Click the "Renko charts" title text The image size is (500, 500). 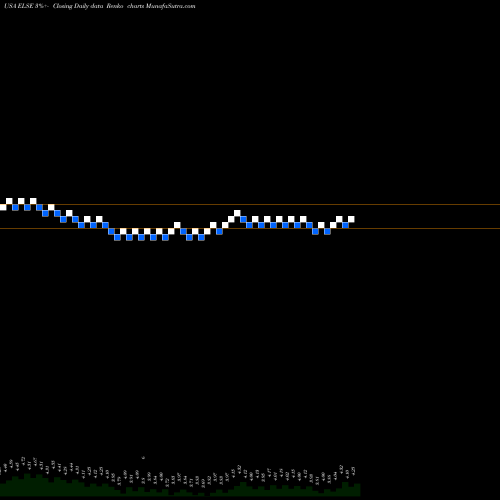coord(125,6)
